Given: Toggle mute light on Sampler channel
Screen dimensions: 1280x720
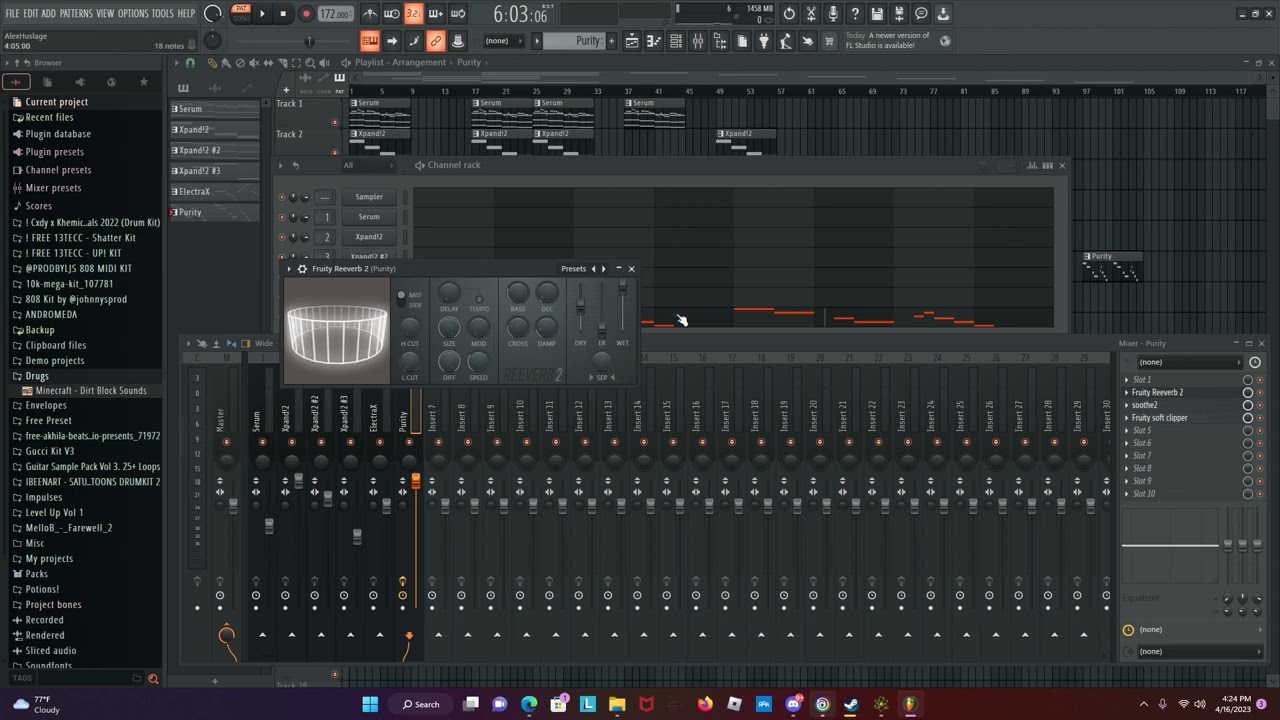Looking at the screenshot, I should pyautogui.click(x=281, y=197).
